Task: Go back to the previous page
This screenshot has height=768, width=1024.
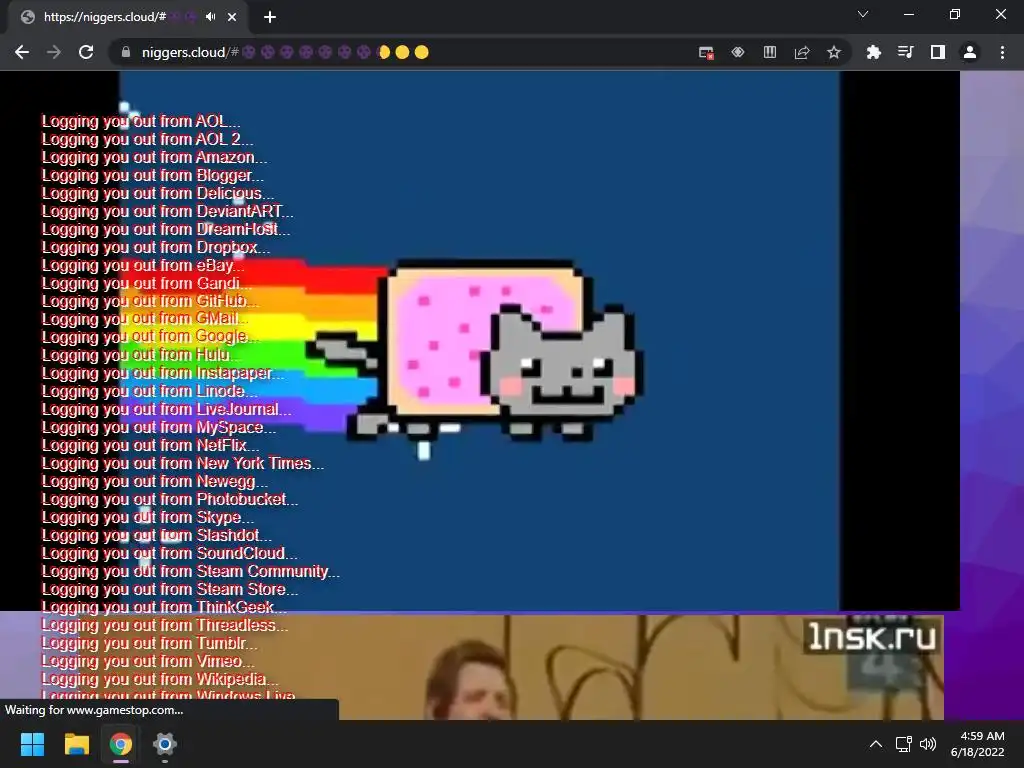Action: coord(22,52)
